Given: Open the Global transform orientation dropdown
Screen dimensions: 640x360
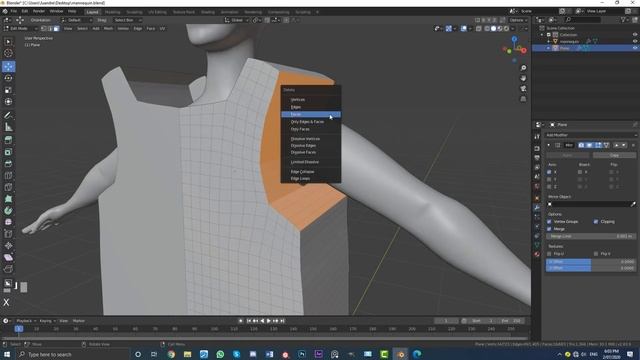Looking at the screenshot, I should tap(237, 20).
